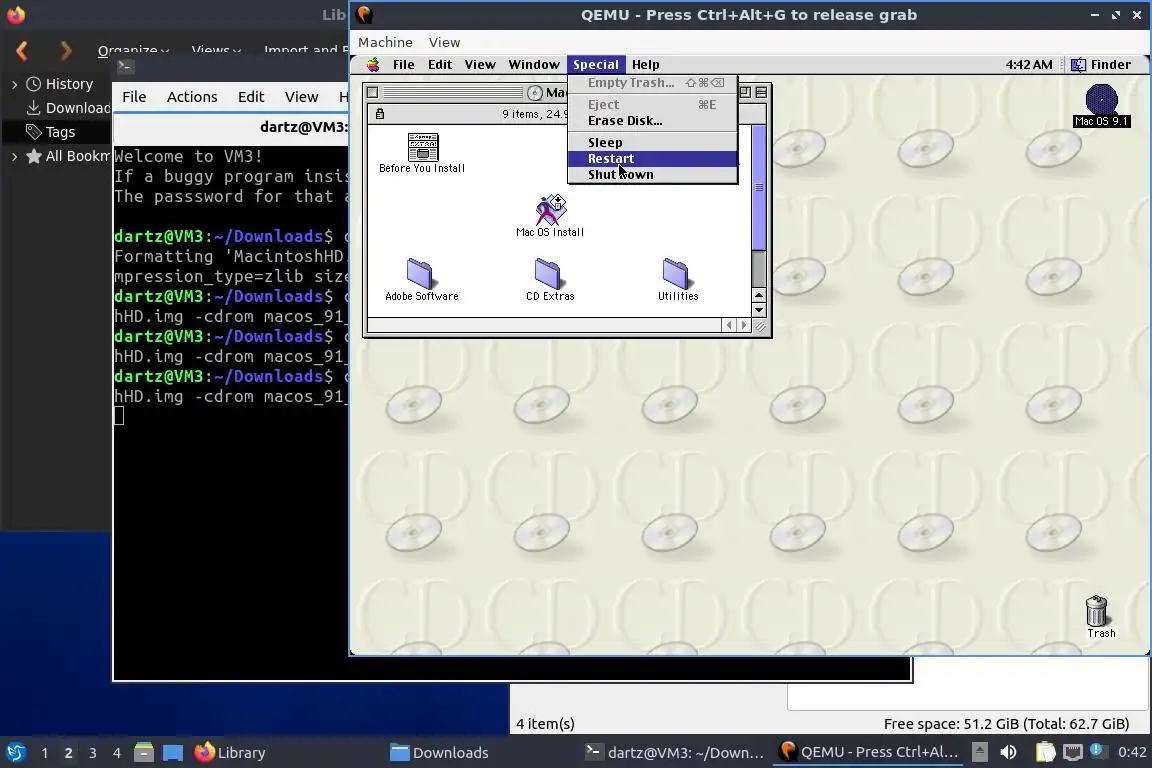Switch to workspace 3 in taskbar
This screenshot has width=1152, height=768.
coord(93,753)
